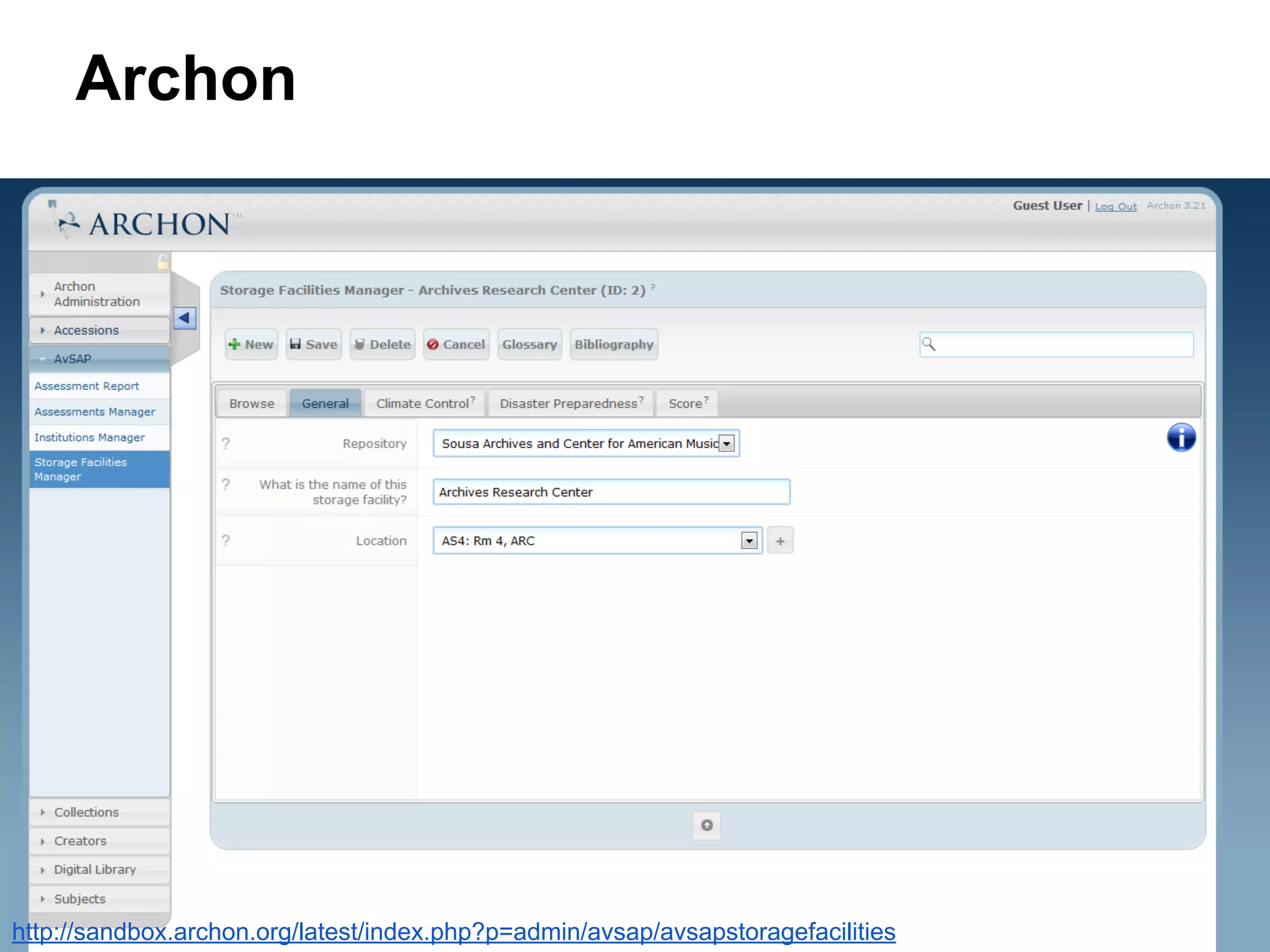The image size is (1270, 952).
Task: Expand Archon Administration menu
Action: point(99,294)
